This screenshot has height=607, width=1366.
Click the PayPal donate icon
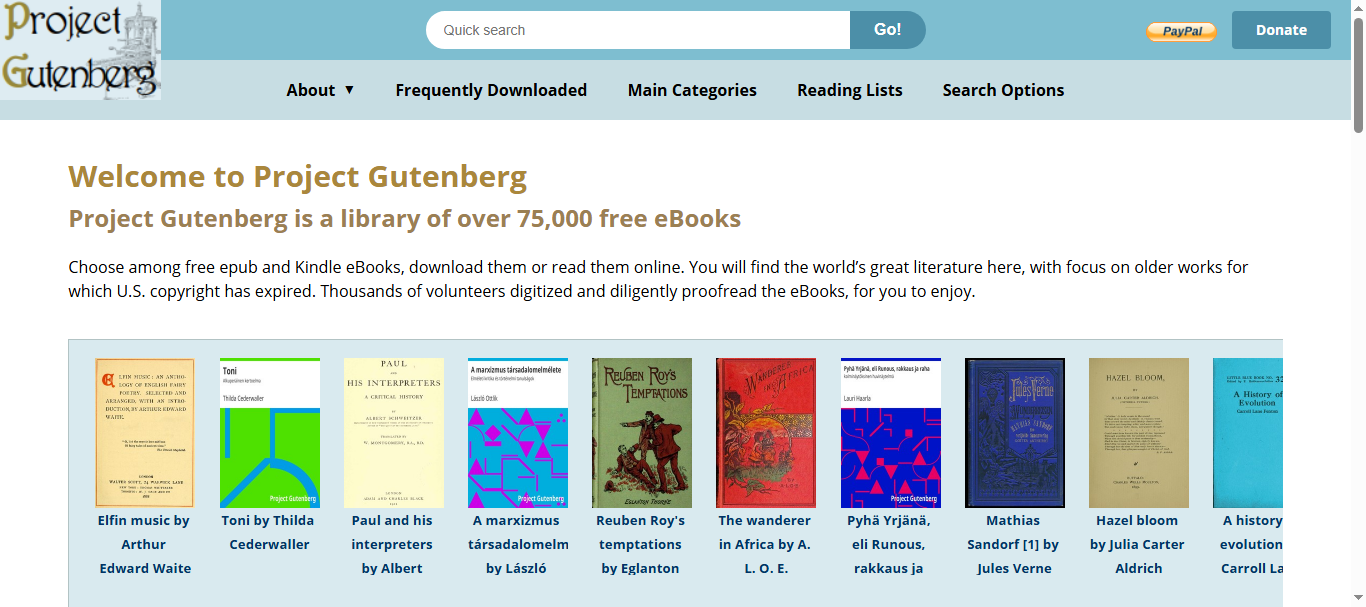pyautogui.click(x=1181, y=31)
